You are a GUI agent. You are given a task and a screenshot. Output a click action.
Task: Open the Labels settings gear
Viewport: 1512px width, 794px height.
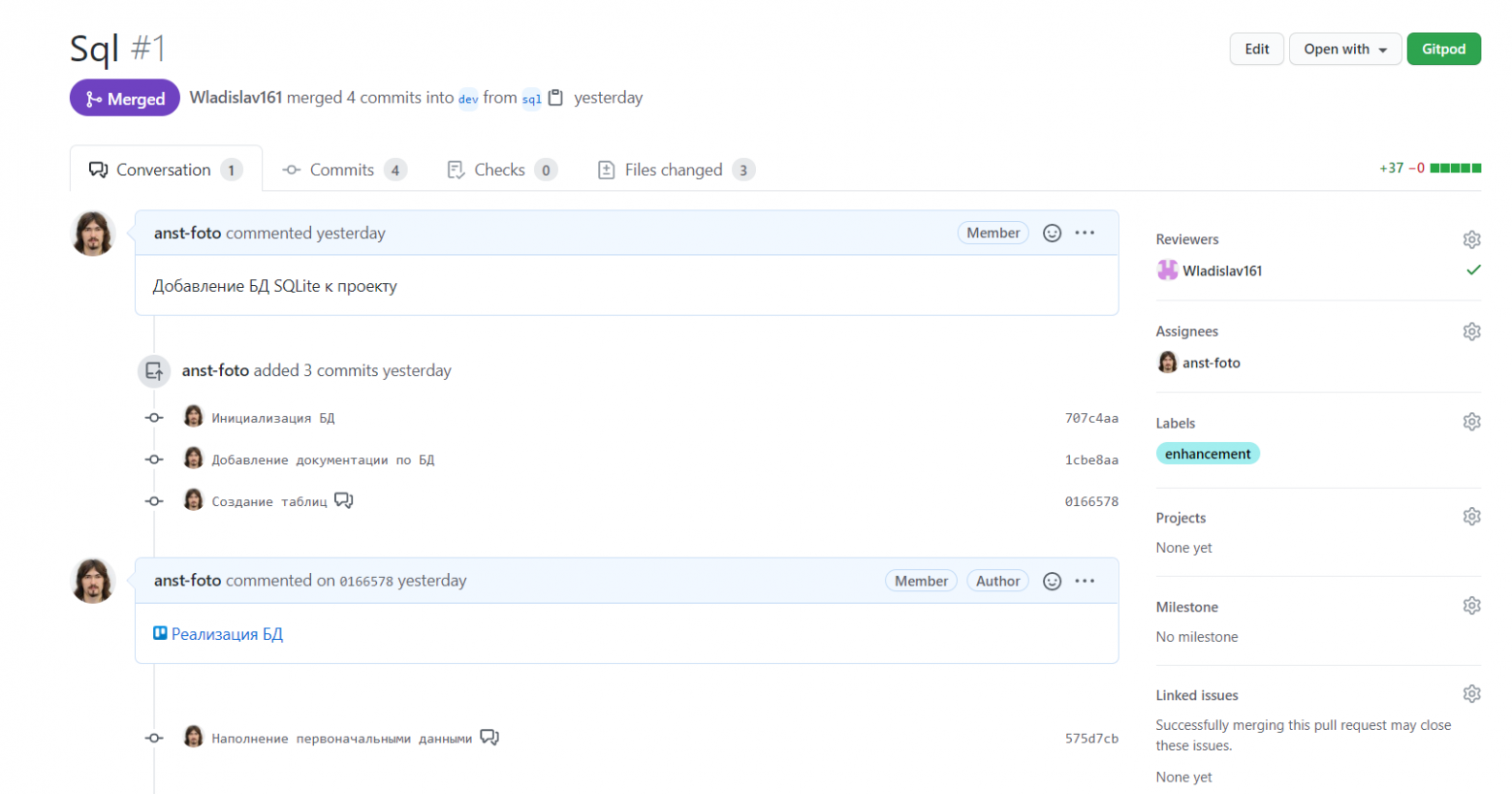[x=1471, y=421]
